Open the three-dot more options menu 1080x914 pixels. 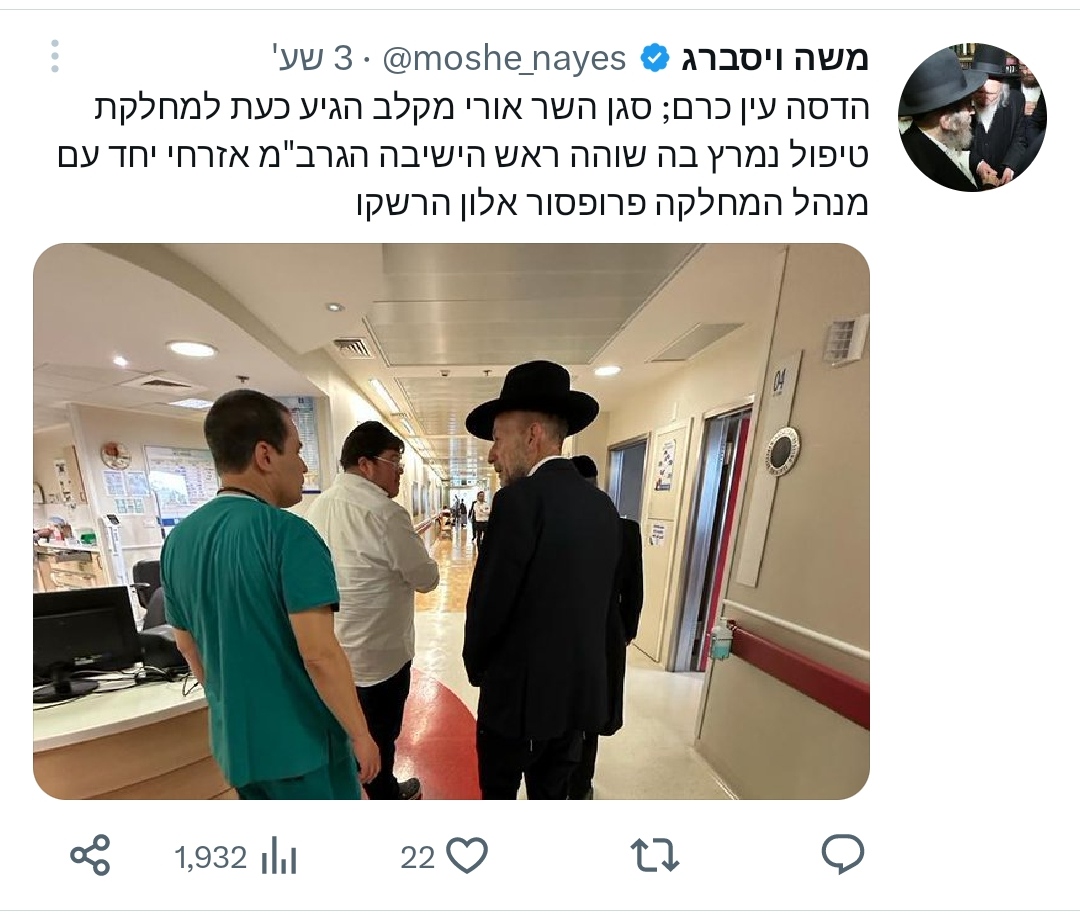pyautogui.click(x=55, y=56)
